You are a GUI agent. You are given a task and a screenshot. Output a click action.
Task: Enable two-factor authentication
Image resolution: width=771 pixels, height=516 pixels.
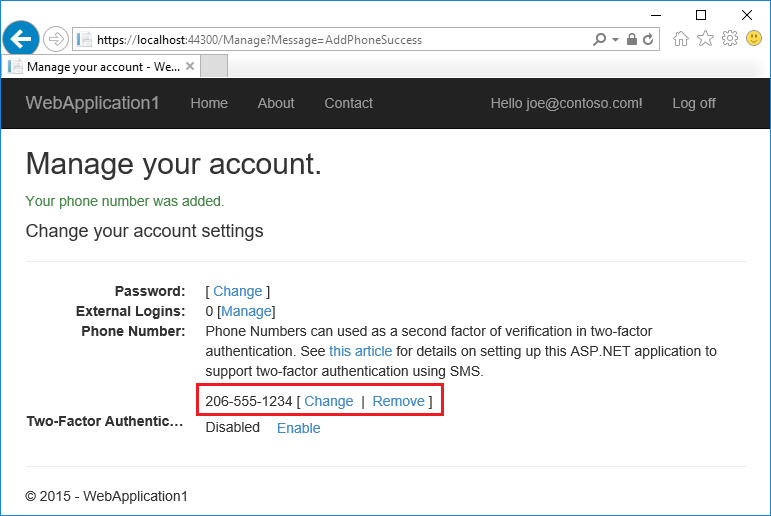(x=298, y=428)
